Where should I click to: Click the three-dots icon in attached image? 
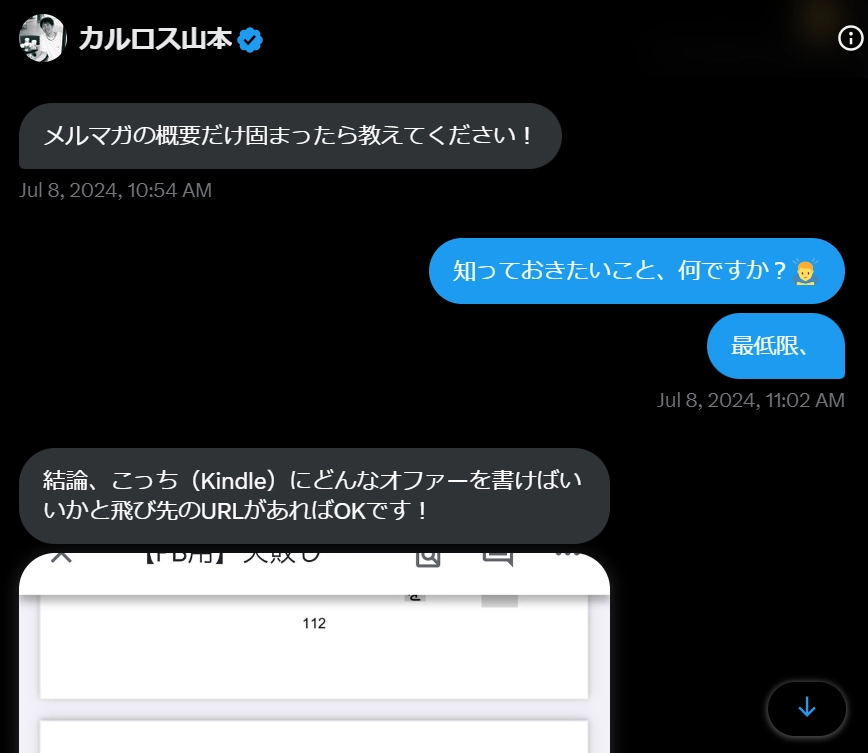[567, 554]
